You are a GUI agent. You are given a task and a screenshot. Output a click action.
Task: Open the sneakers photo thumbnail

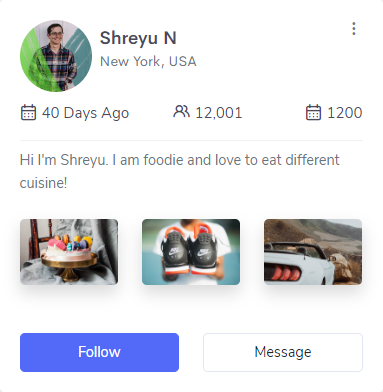[x=191, y=252]
